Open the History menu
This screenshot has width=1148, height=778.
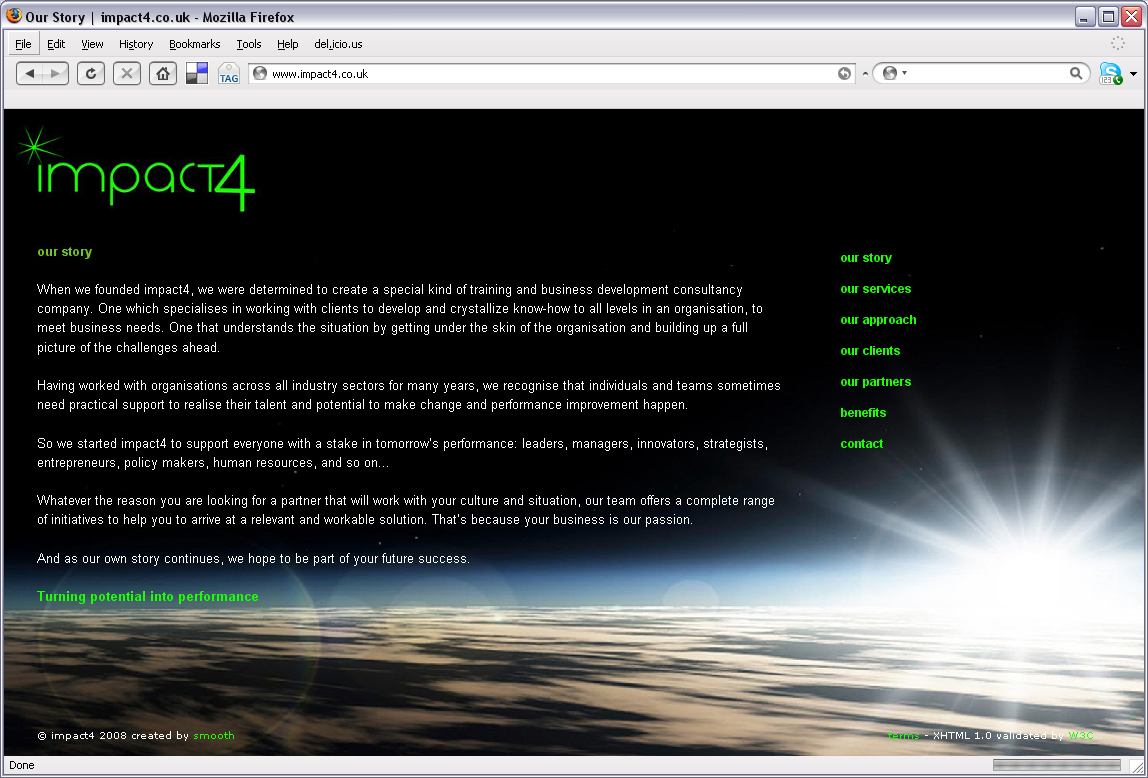coord(136,44)
